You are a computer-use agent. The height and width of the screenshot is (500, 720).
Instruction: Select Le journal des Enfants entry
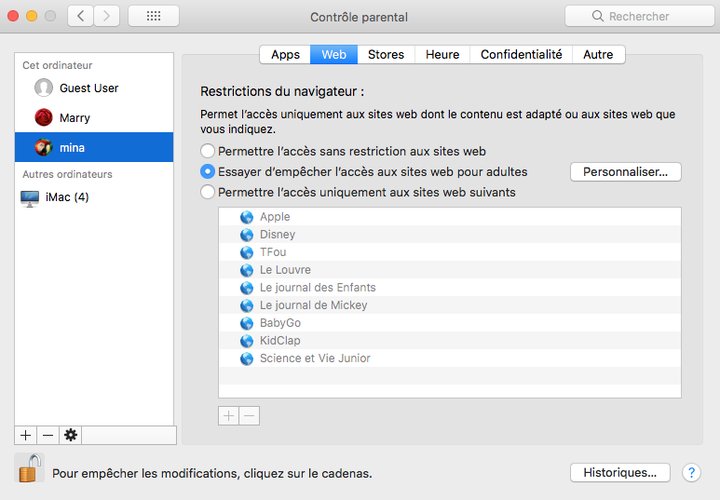[450, 287]
